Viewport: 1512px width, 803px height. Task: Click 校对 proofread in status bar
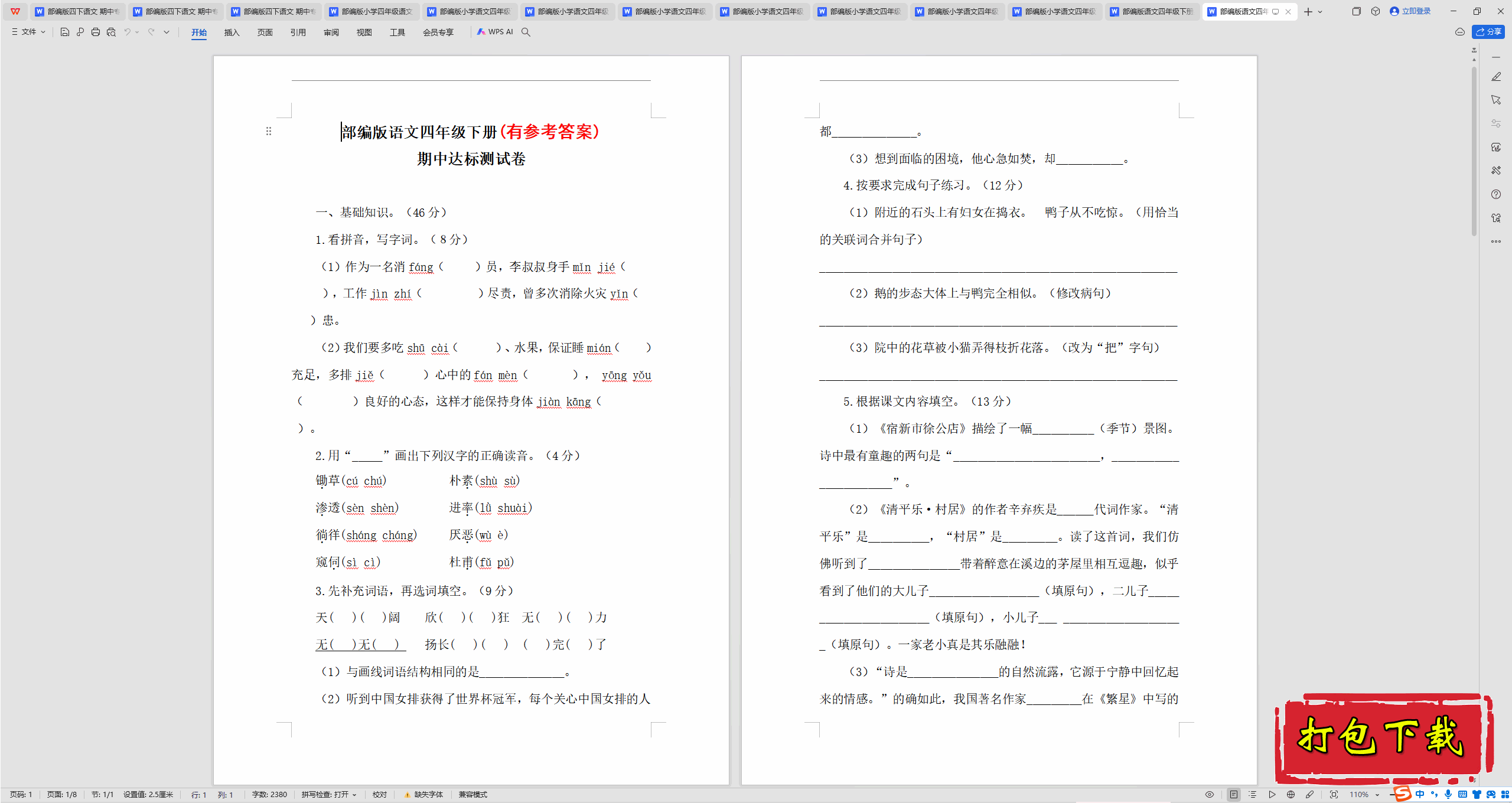[380, 795]
